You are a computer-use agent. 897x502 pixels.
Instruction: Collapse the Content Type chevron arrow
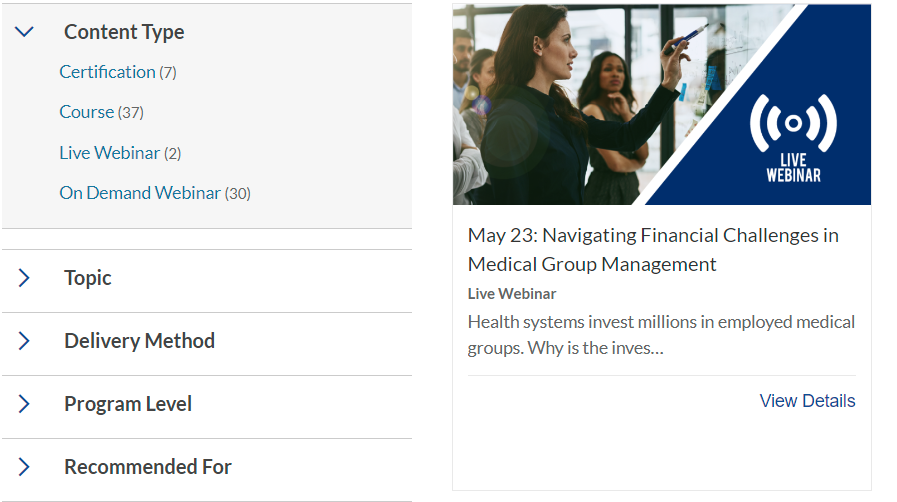click(x=25, y=32)
